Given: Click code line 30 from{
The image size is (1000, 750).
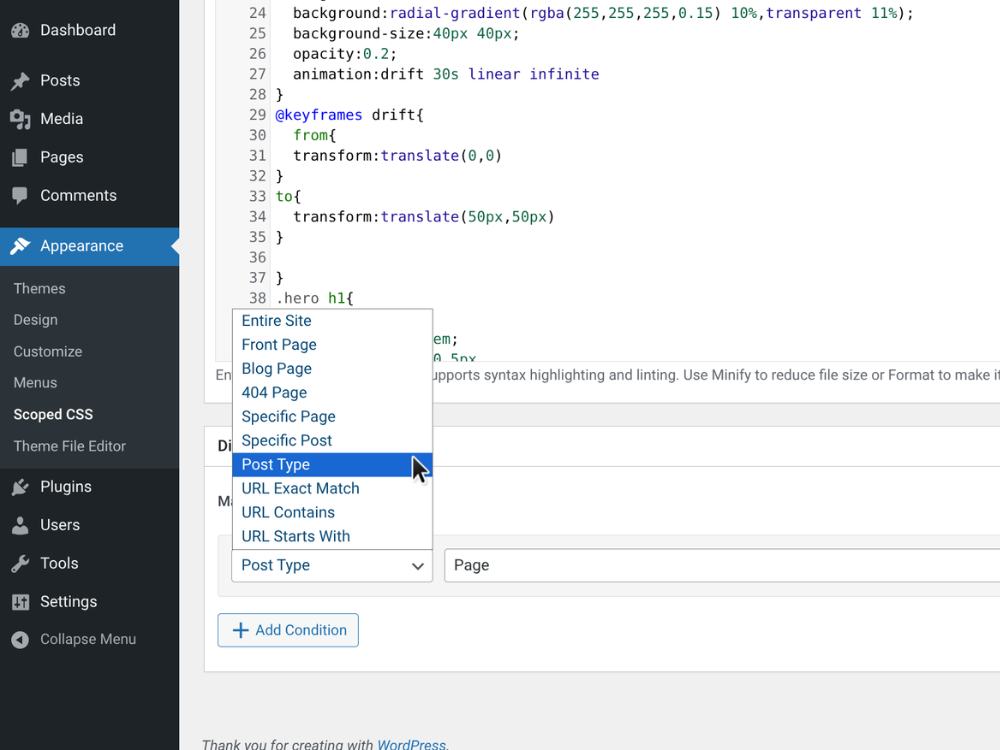Looking at the screenshot, I should coord(314,135).
